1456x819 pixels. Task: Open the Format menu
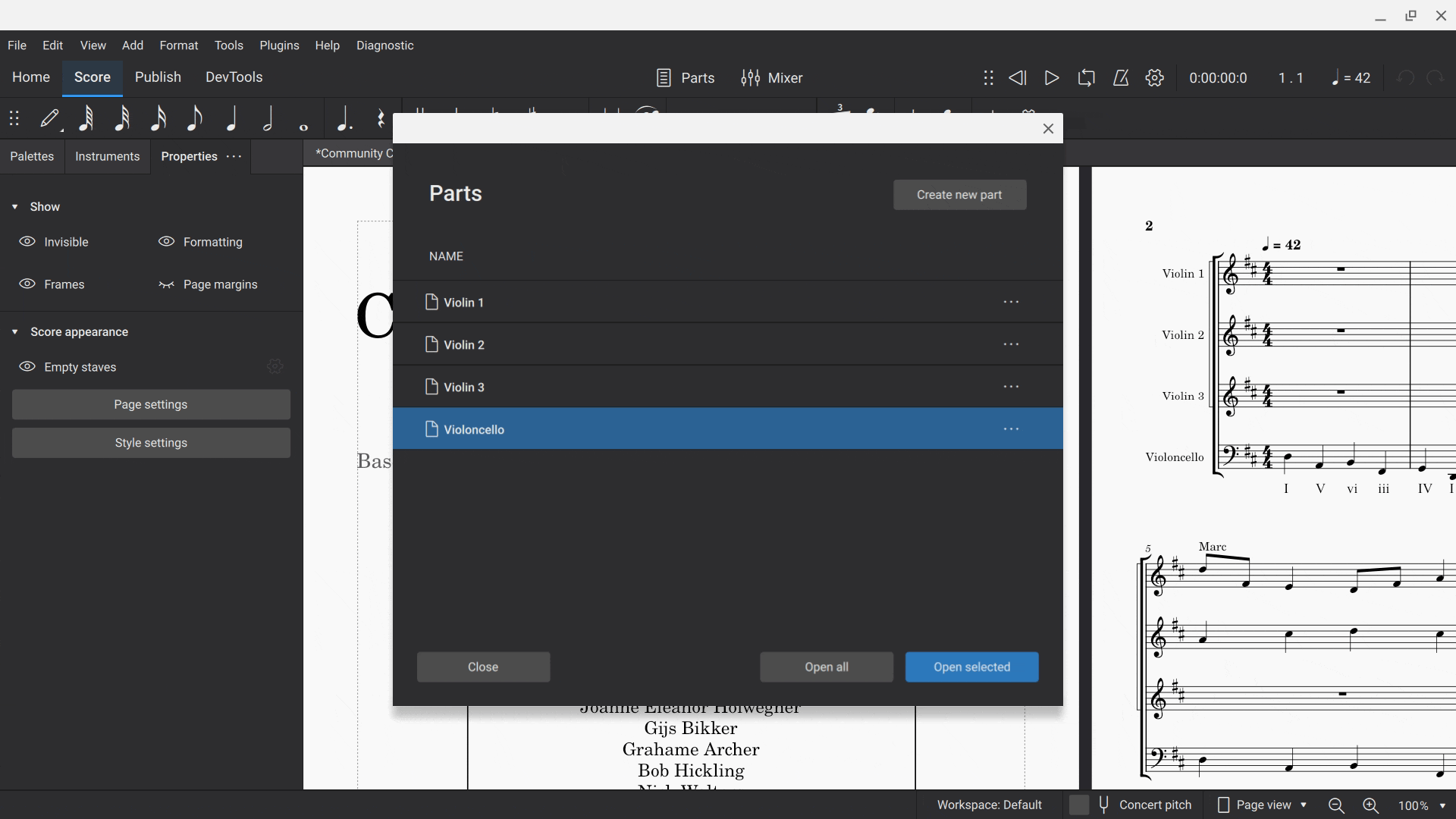178,45
